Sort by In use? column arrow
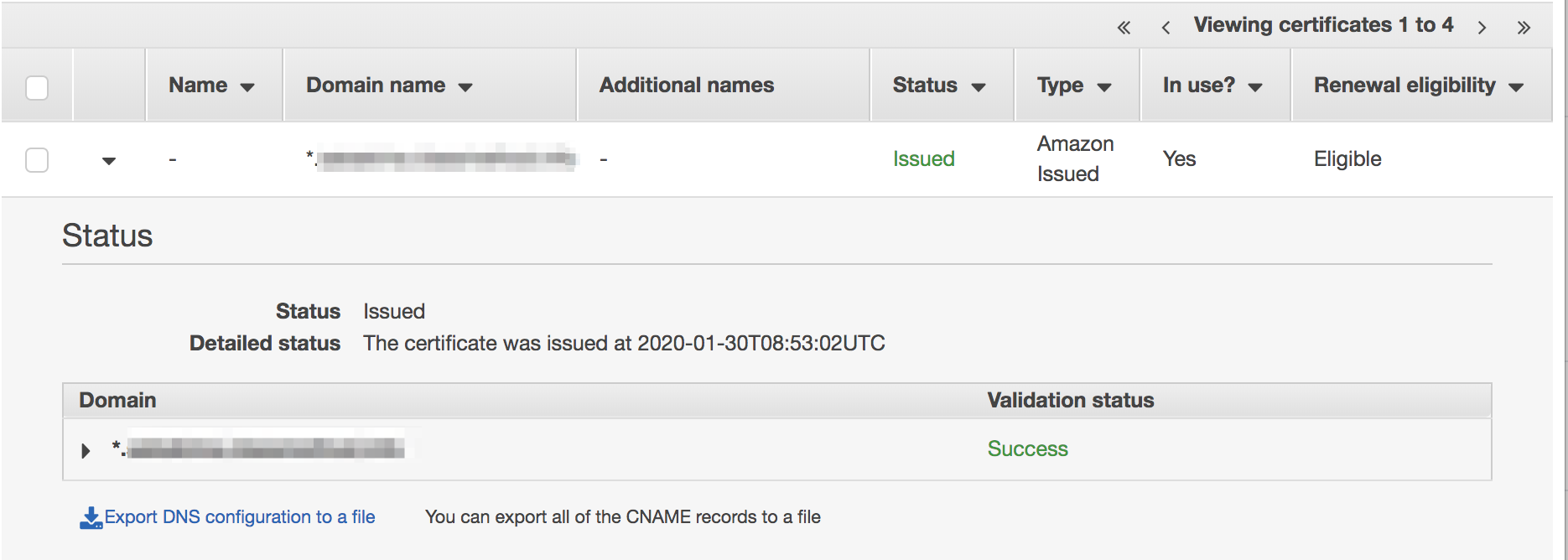Viewport: 1568px width, 560px height. tap(1255, 87)
